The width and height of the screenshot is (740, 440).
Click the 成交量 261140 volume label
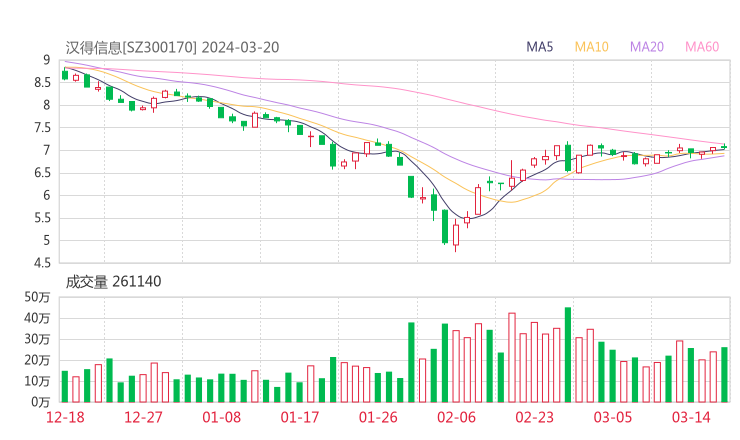coord(113,282)
